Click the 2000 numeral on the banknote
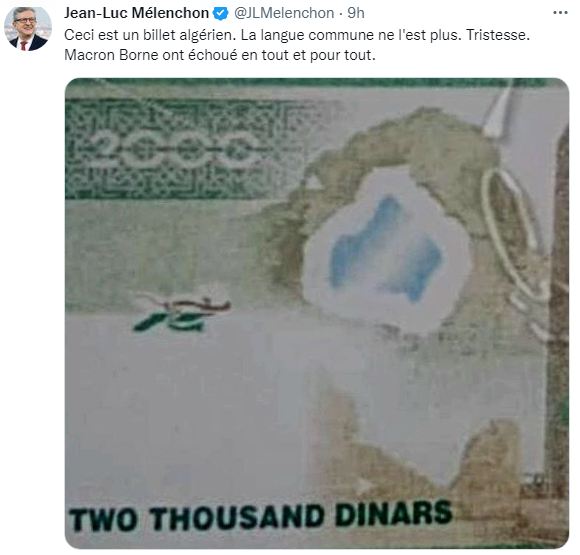This screenshot has width=580, height=555. point(172,150)
